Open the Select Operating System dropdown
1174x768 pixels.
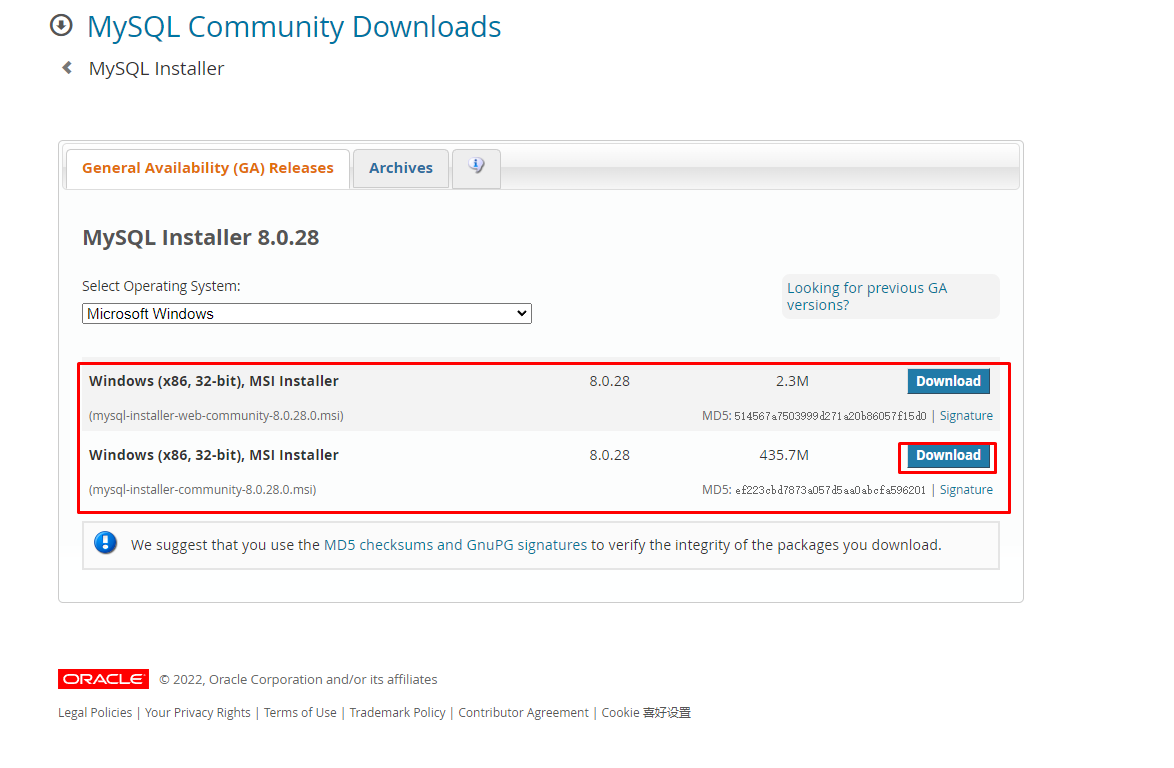(307, 314)
